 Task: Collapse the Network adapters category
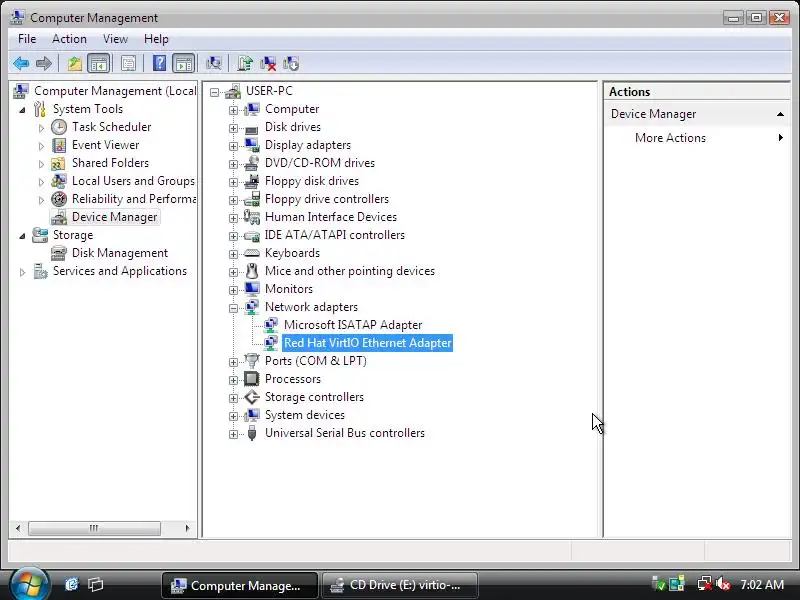[233, 308]
